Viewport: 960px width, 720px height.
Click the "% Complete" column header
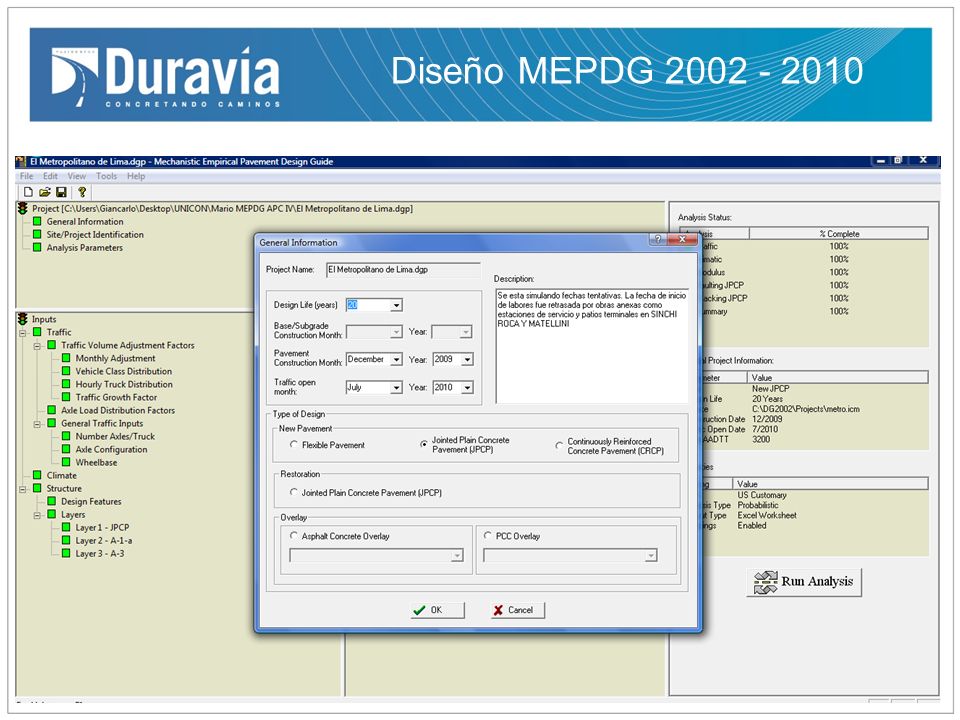point(839,233)
